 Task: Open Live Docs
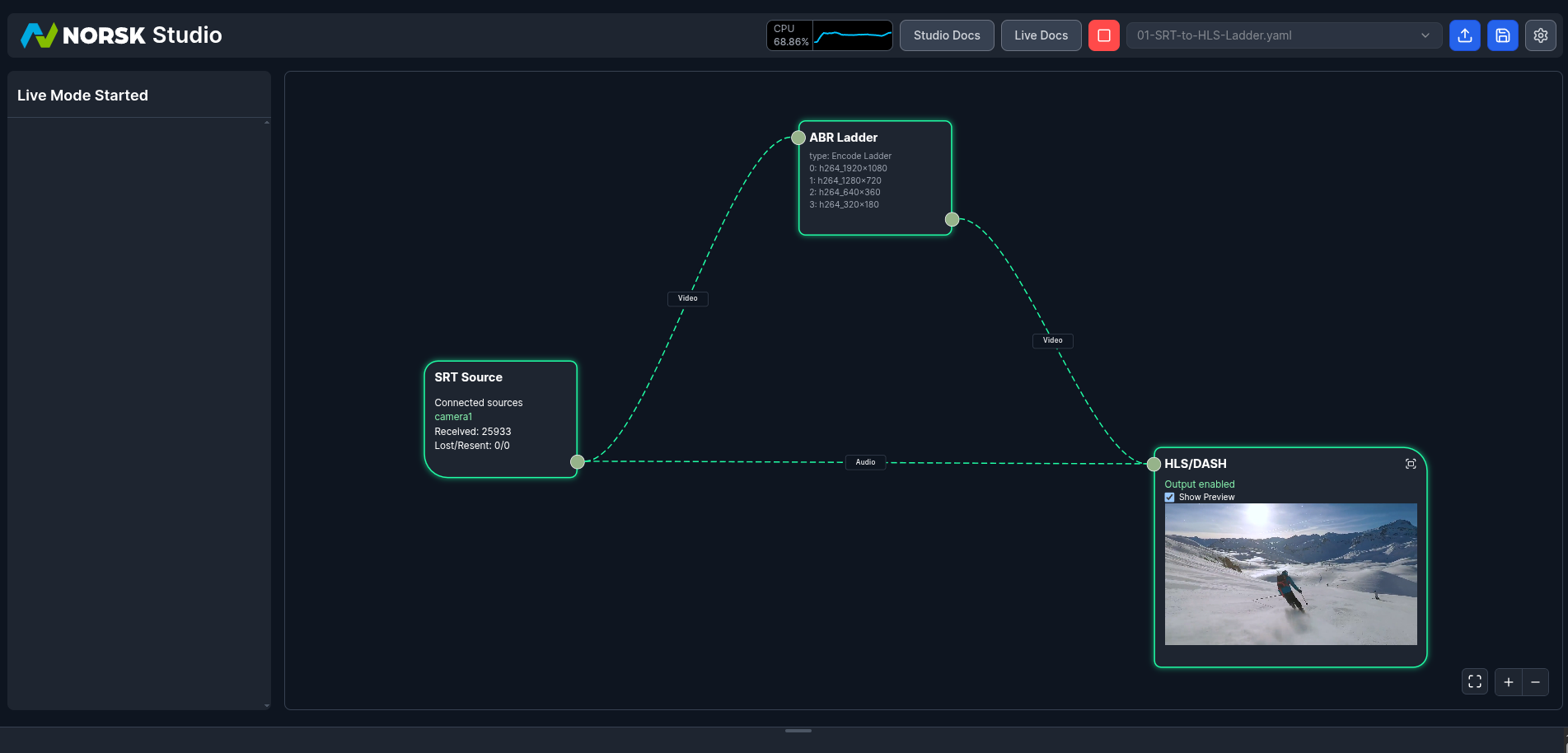click(x=1041, y=35)
